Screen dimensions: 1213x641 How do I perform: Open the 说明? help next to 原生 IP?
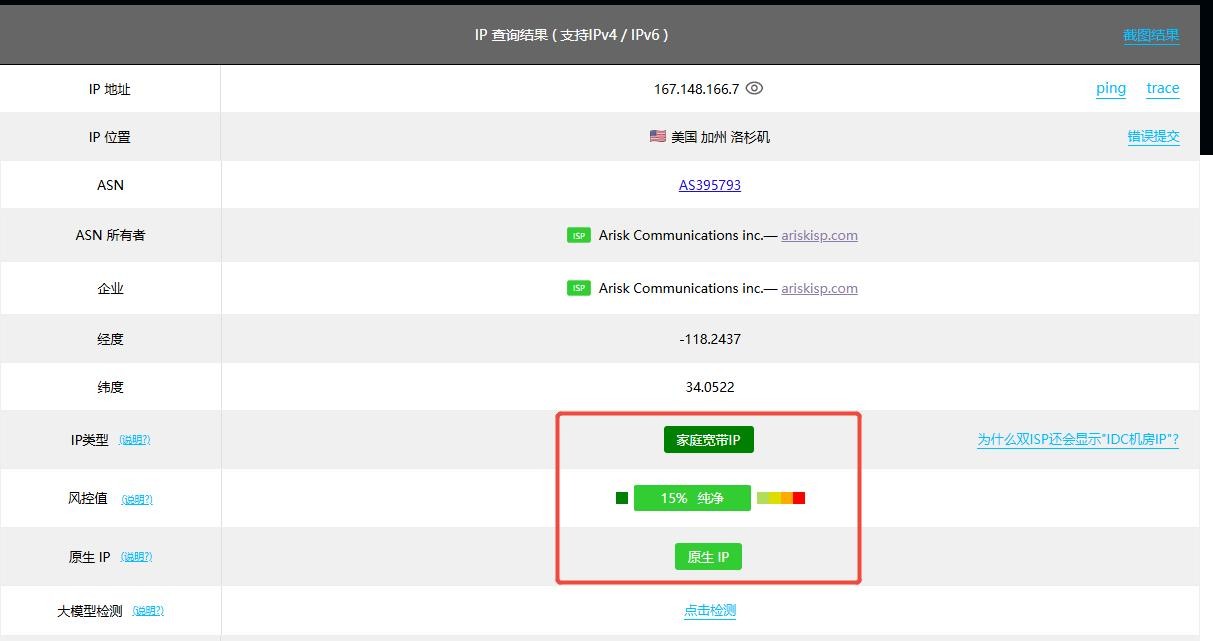[136, 557]
